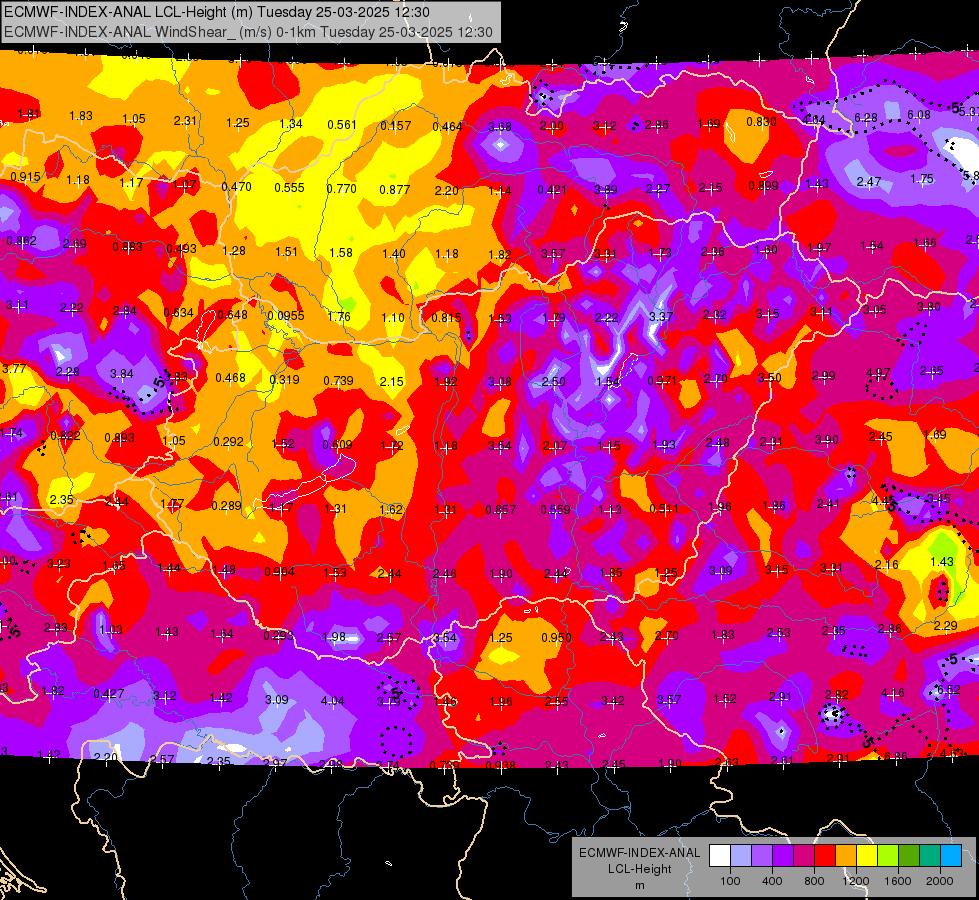The image size is (979, 900).
Task: Click the magenta legend swatch left of 800
Action: click(804, 855)
